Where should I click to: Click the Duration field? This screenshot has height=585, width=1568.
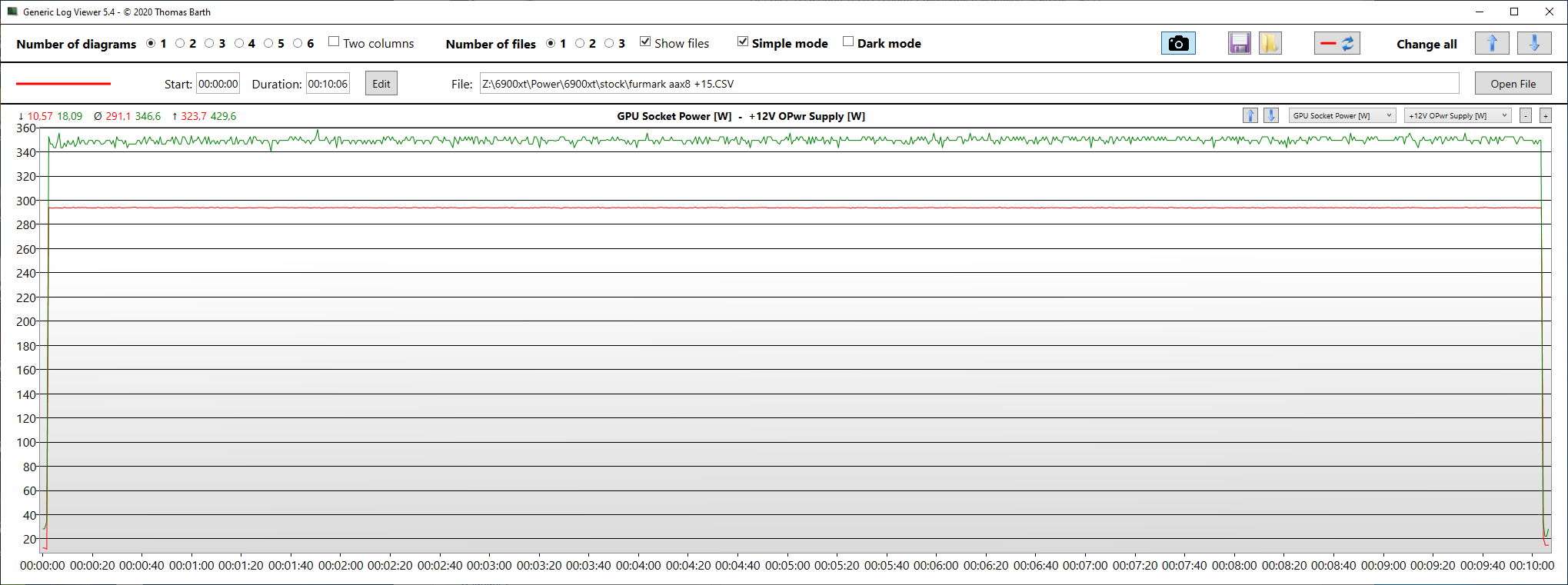pyautogui.click(x=328, y=84)
